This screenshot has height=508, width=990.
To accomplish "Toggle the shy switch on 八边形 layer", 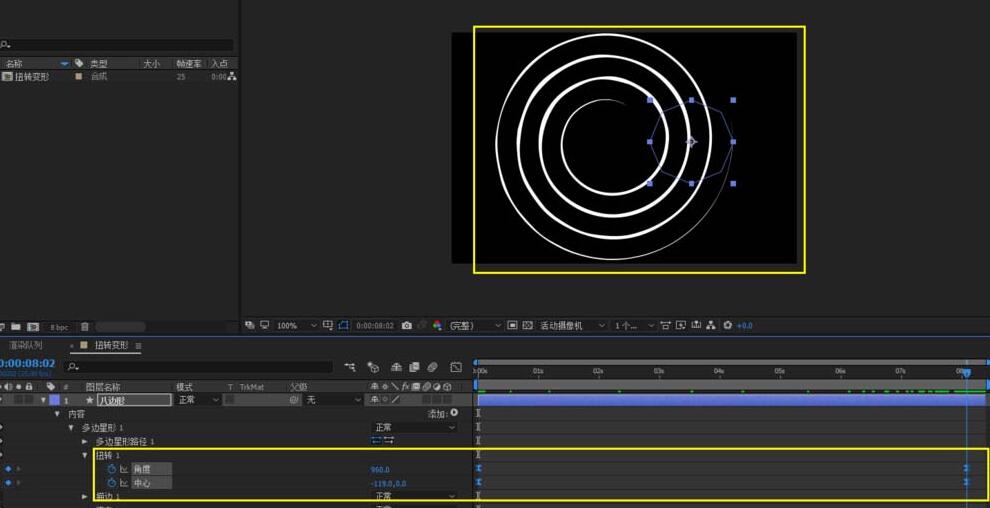I will click(374, 400).
